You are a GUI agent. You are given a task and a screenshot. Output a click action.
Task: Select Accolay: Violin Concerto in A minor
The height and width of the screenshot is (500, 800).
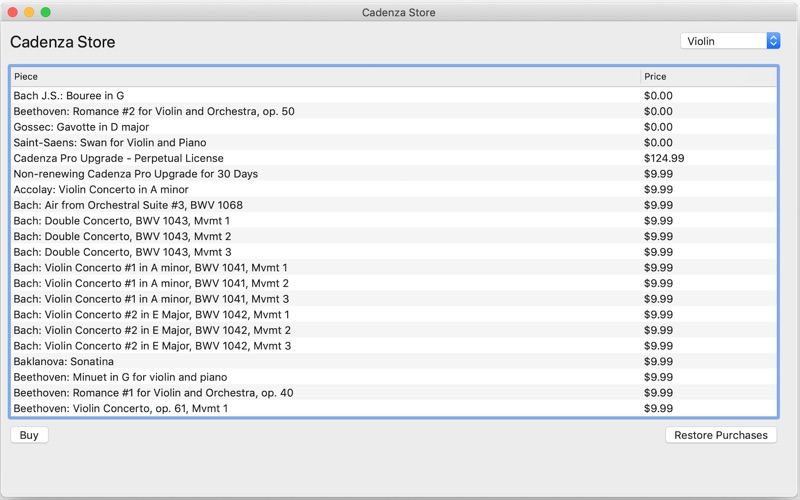pyautogui.click(x=393, y=189)
